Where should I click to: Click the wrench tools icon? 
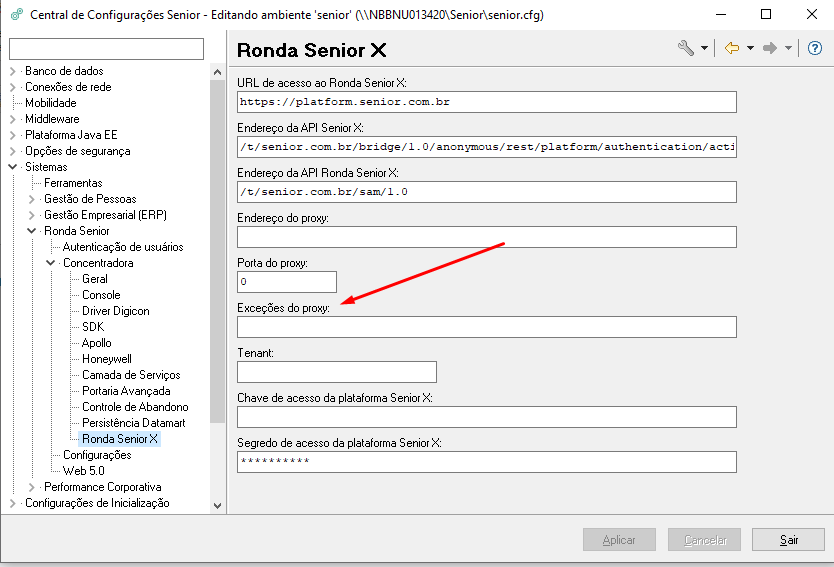[x=686, y=48]
